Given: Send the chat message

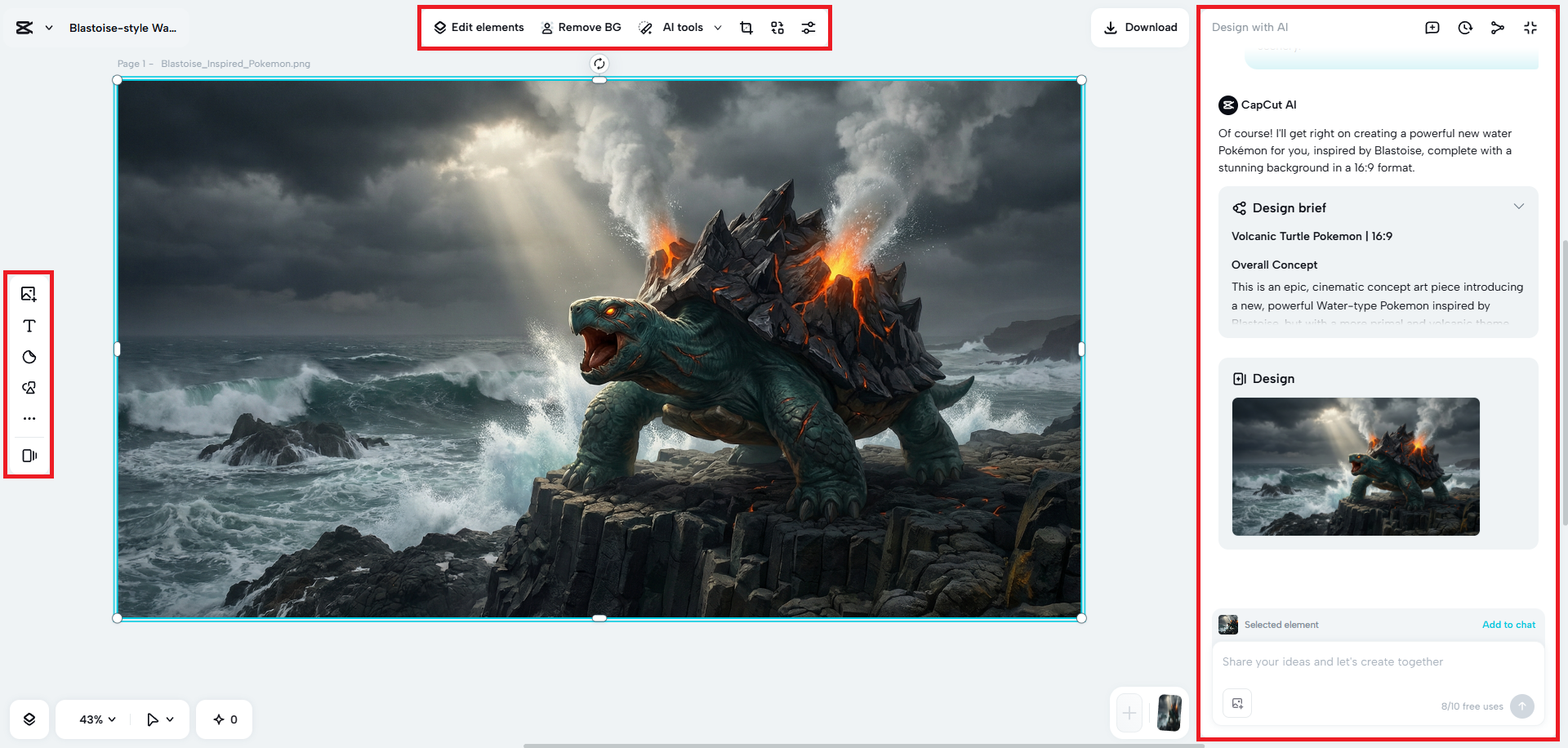Looking at the screenshot, I should [x=1522, y=706].
